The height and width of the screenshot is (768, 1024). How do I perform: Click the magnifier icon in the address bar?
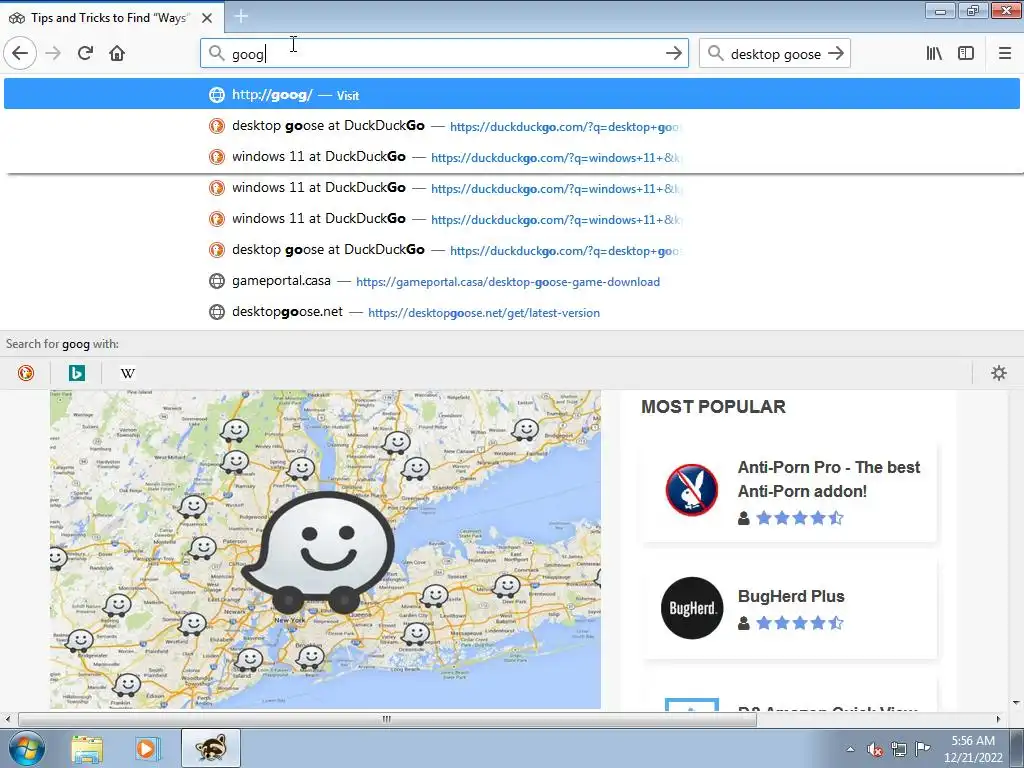point(216,53)
